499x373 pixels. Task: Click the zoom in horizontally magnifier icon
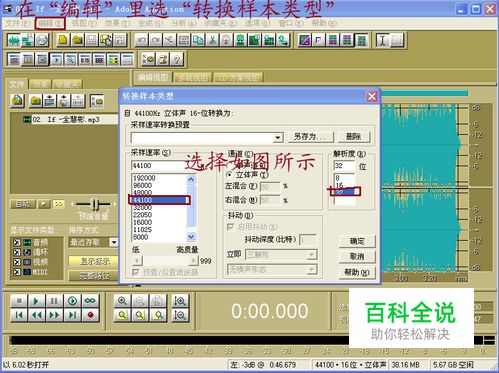click(122, 301)
